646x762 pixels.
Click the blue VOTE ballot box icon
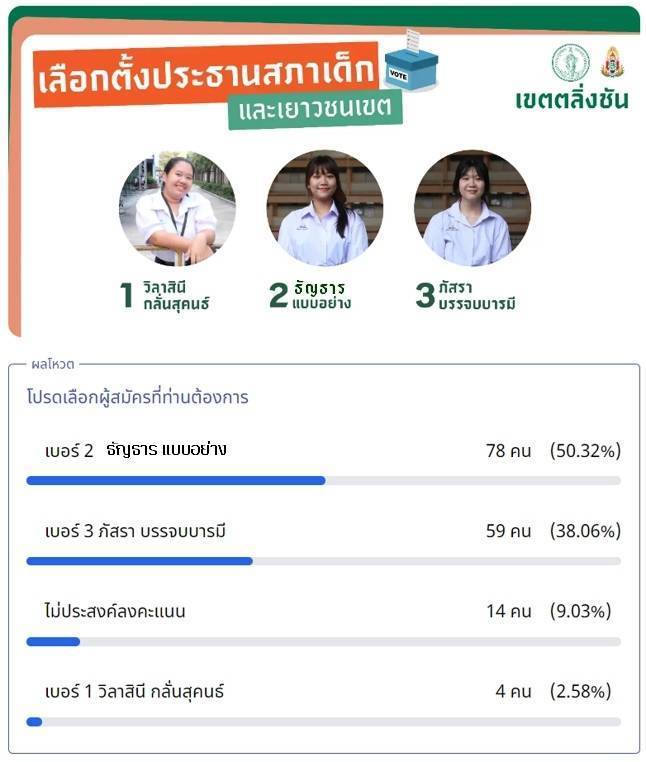tap(411, 61)
